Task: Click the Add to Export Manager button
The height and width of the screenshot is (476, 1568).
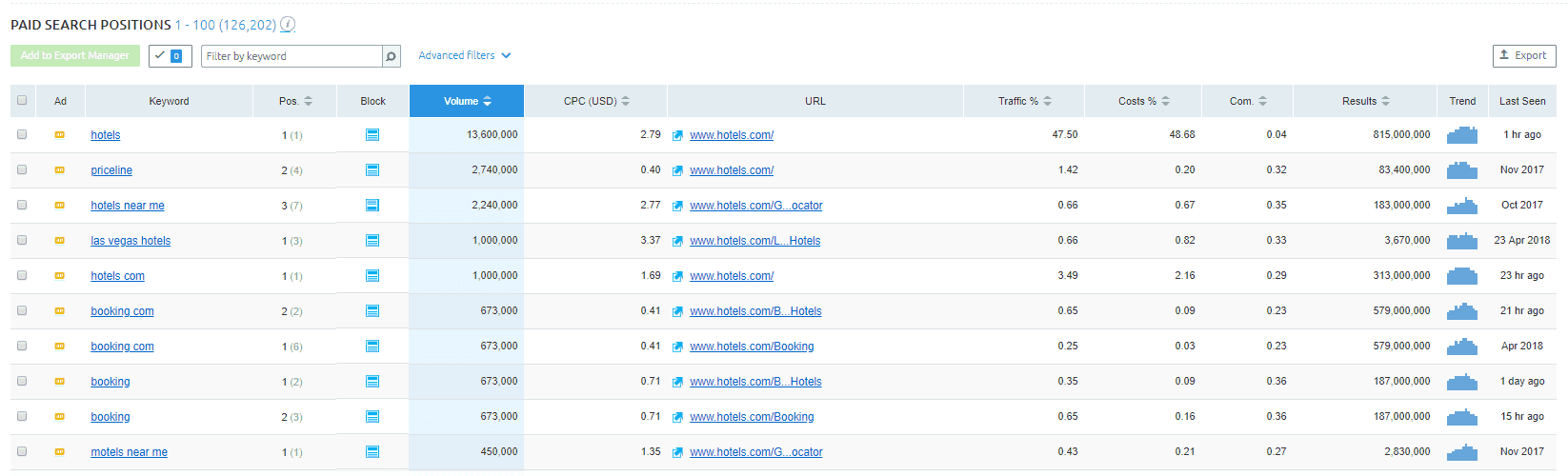Action: (x=75, y=56)
